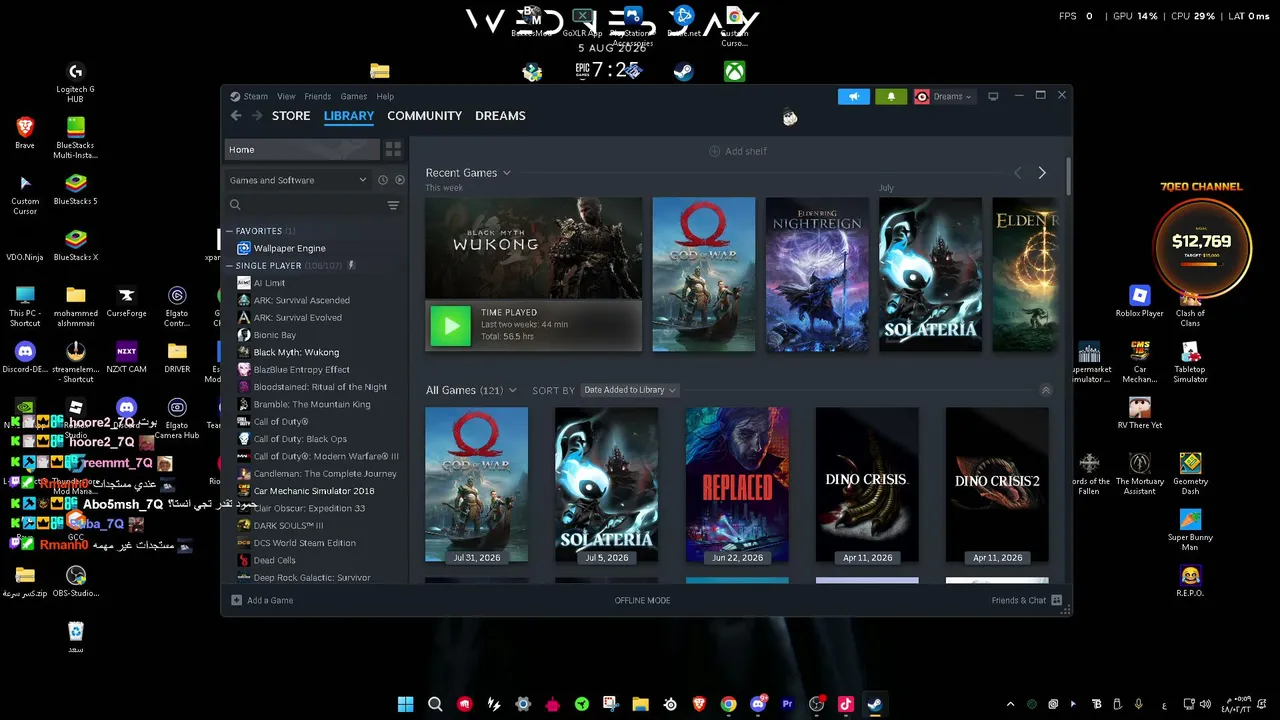Open Brave browser from taskbar
Image resolution: width=1280 pixels, height=720 pixels.
[699, 704]
